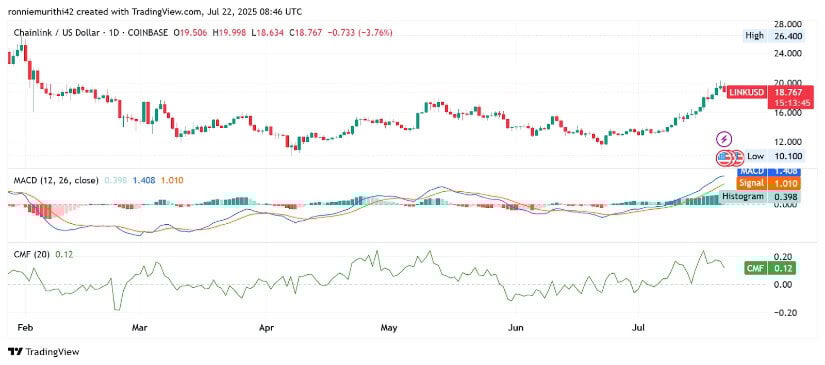The height and width of the screenshot is (365, 825).
Task: Click the Mar date label on time axis
Action: coord(139,328)
